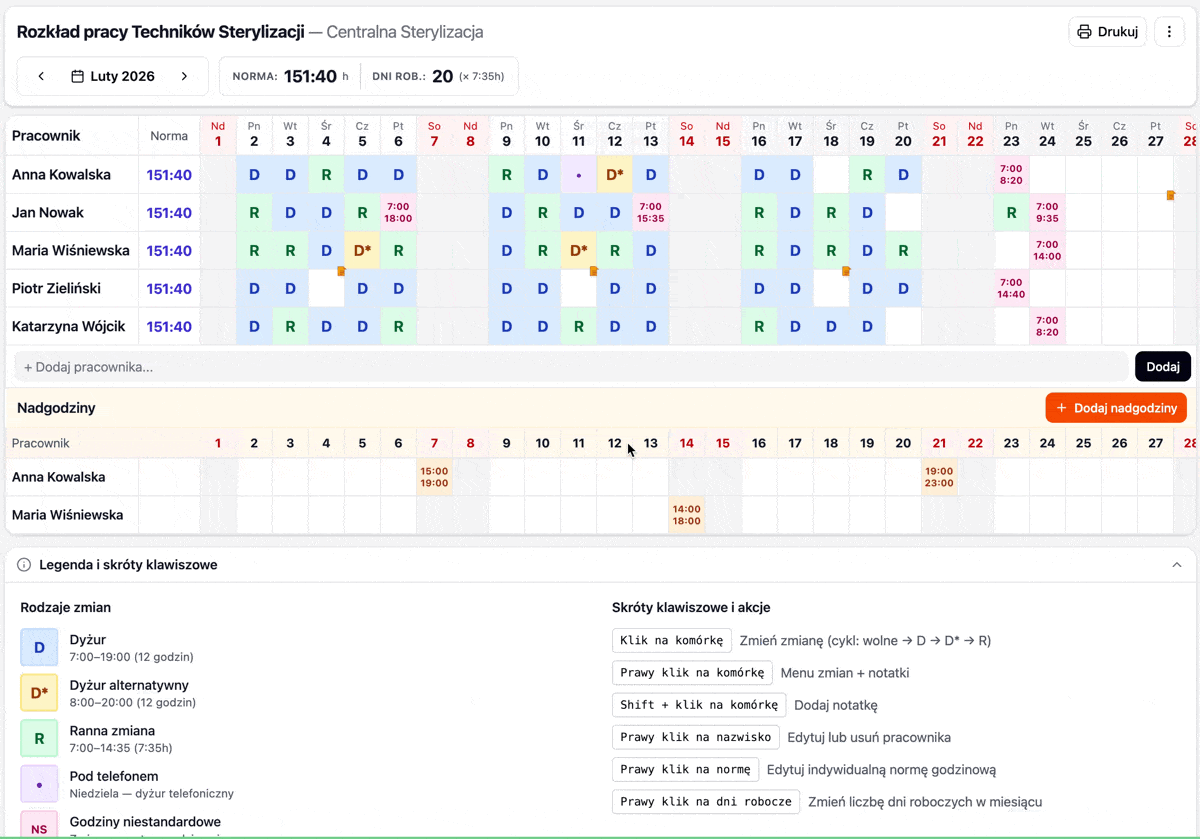Click the Dodaj nadgodziny button

[x=1115, y=408]
